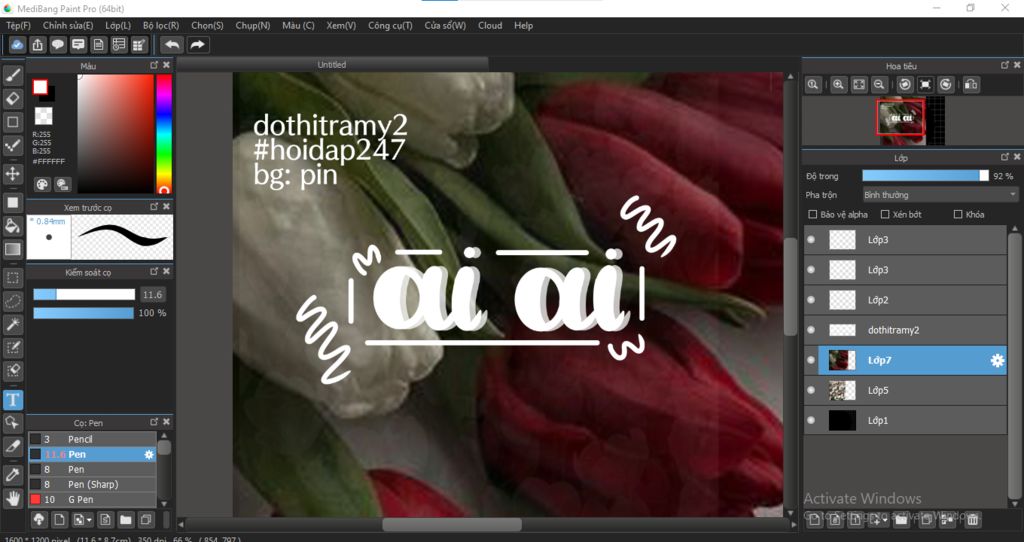Open the color palette icon
The image size is (1024, 542).
tap(42, 184)
